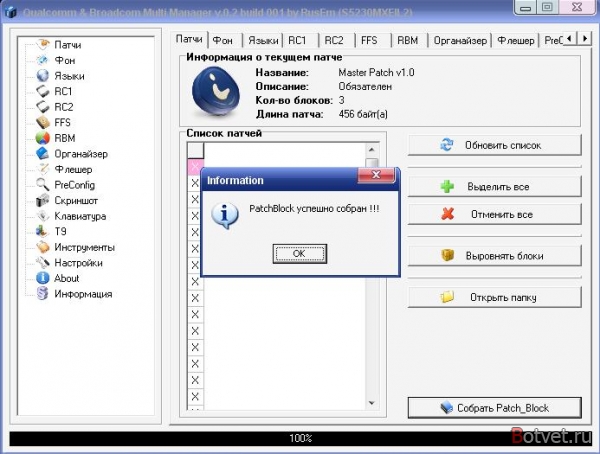Toggle the last fully visible checked patch checkbox
Screen dimensions: 600x454
pyautogui.click(x=195, y=397)
